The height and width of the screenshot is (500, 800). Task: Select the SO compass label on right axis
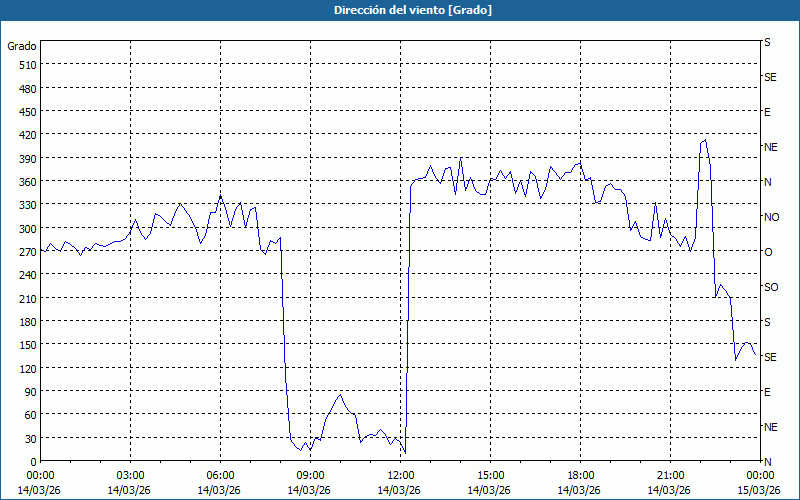click(770, 287)
